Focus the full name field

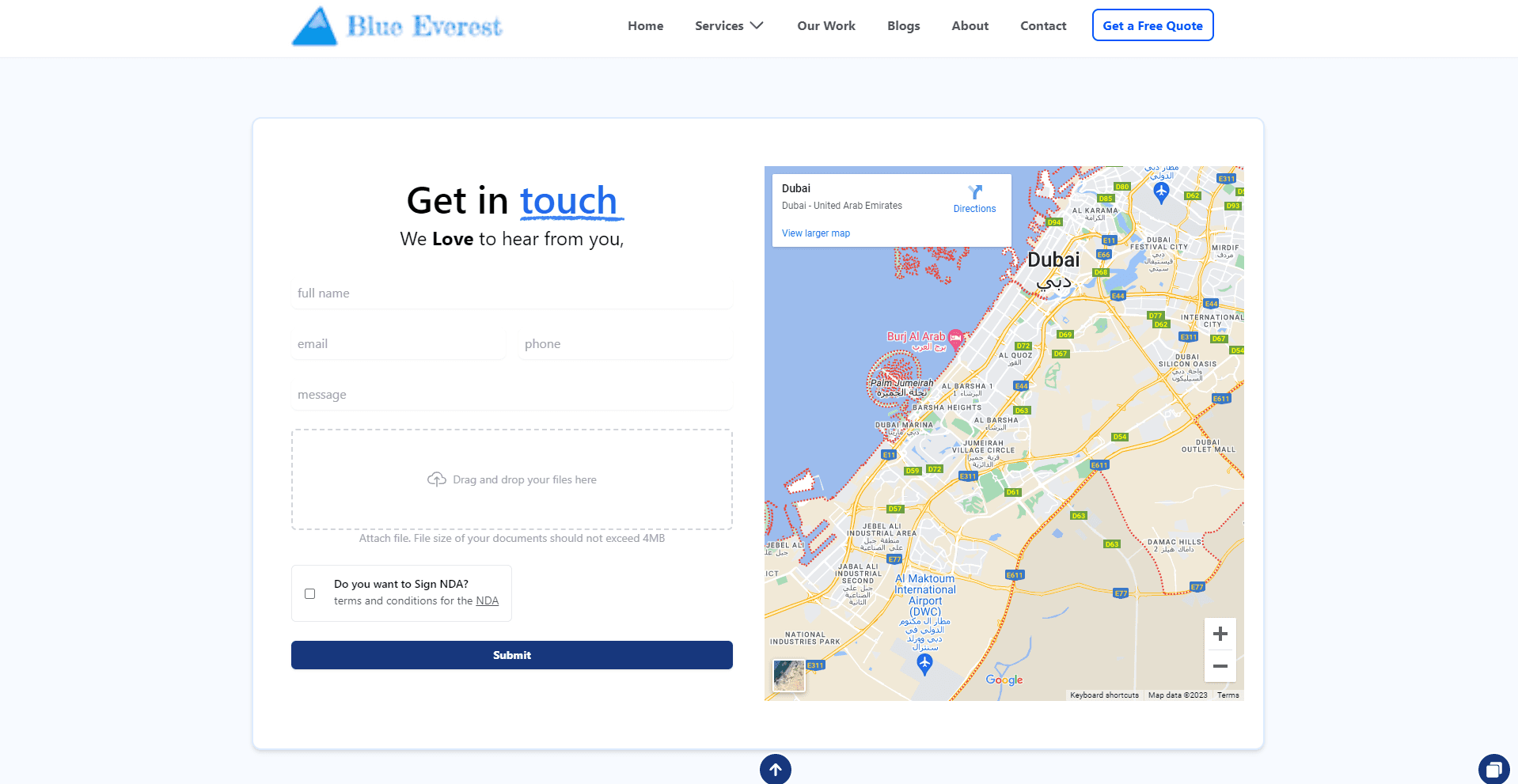coord(512,294)
